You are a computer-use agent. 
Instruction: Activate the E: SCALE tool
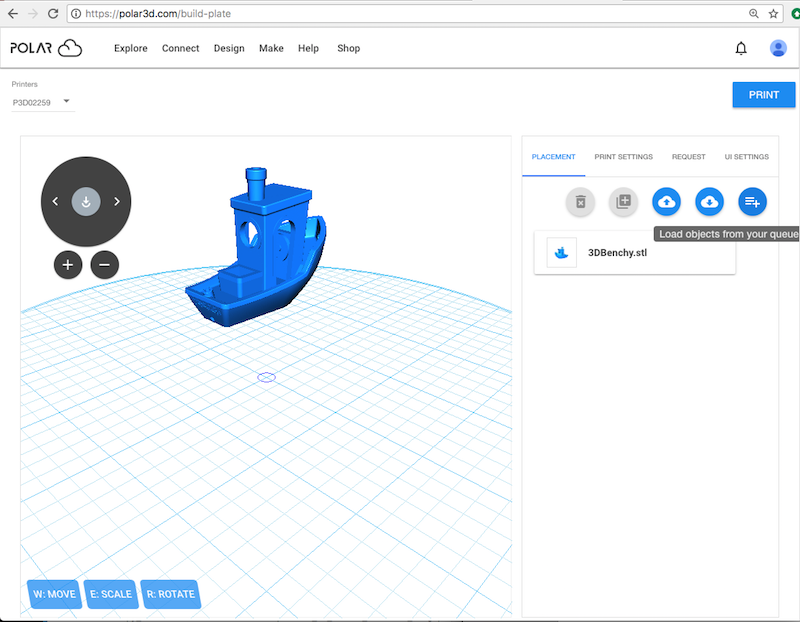pos(111,594)
